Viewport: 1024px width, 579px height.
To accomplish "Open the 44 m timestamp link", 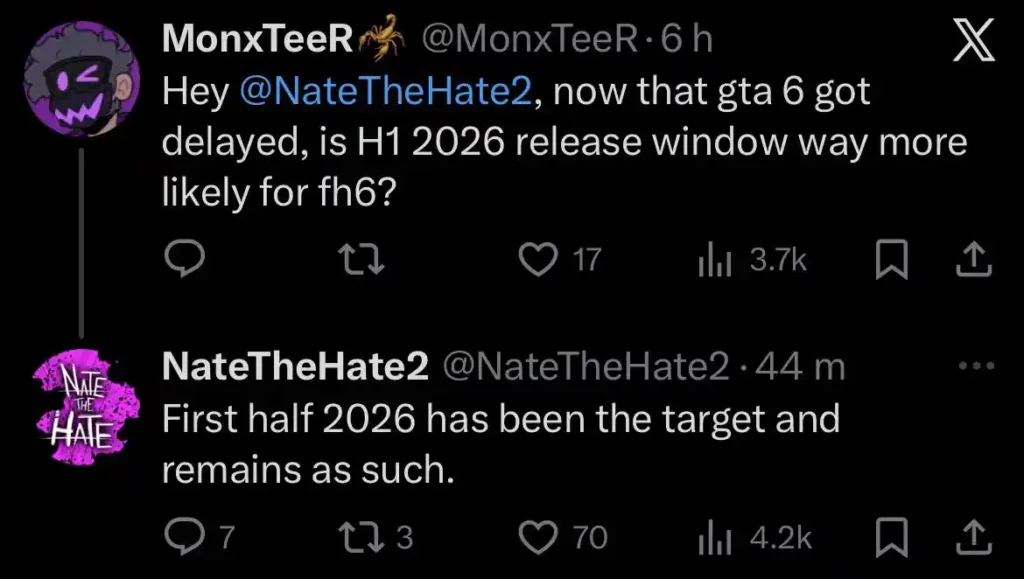I will (800, 367).
